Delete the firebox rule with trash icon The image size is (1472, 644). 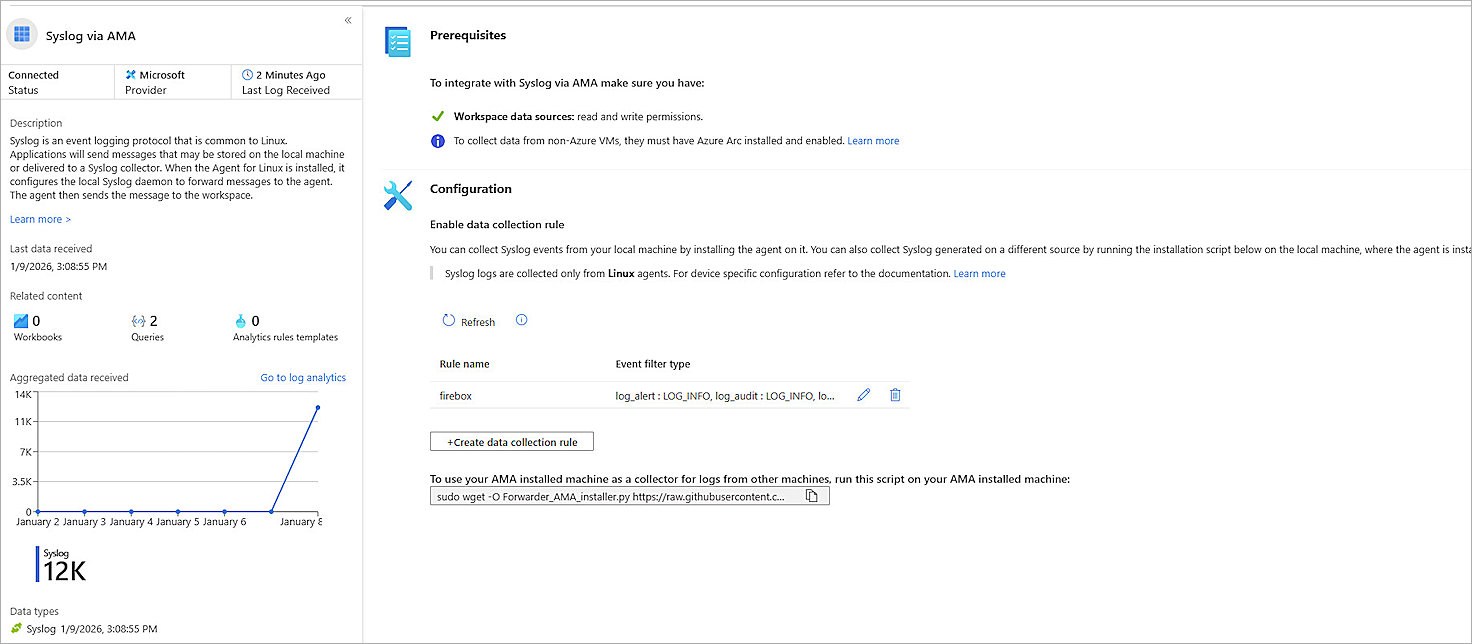point(895,395)
